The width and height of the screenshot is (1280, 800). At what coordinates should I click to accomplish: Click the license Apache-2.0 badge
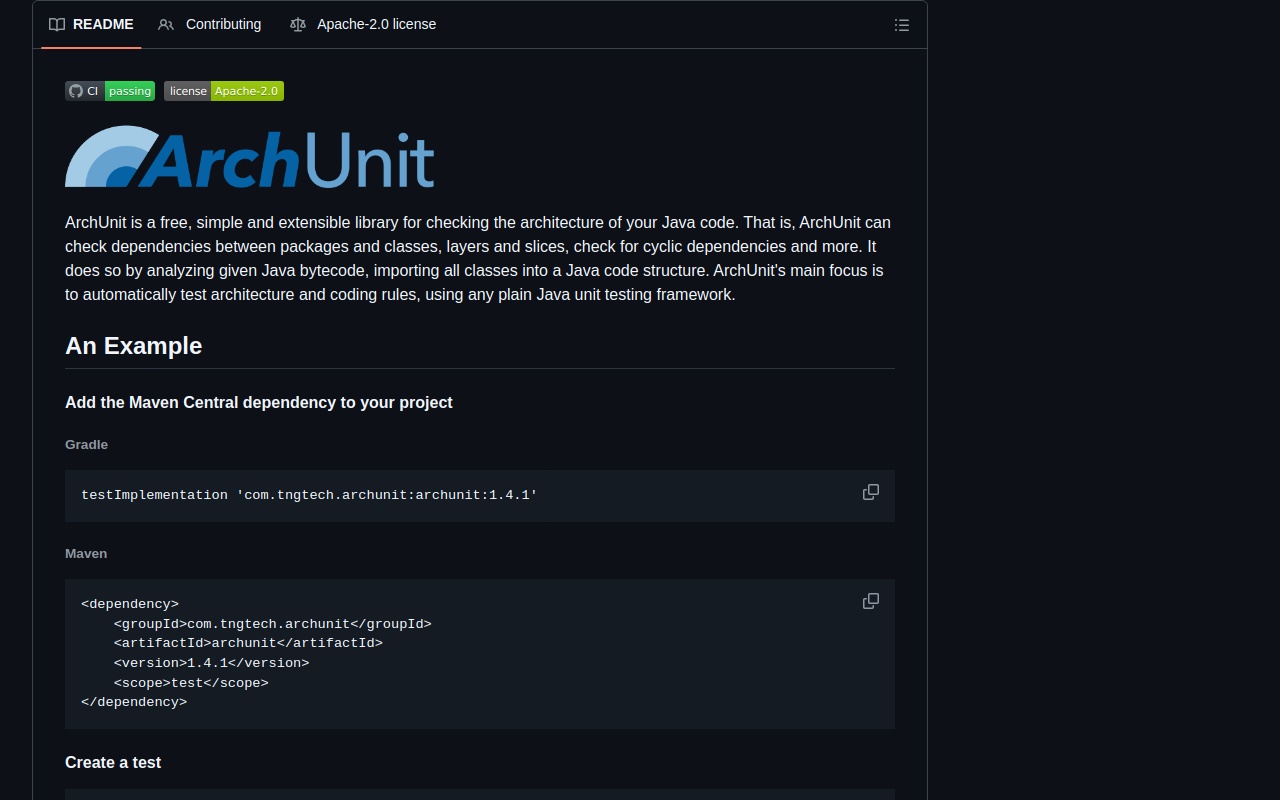224,91
